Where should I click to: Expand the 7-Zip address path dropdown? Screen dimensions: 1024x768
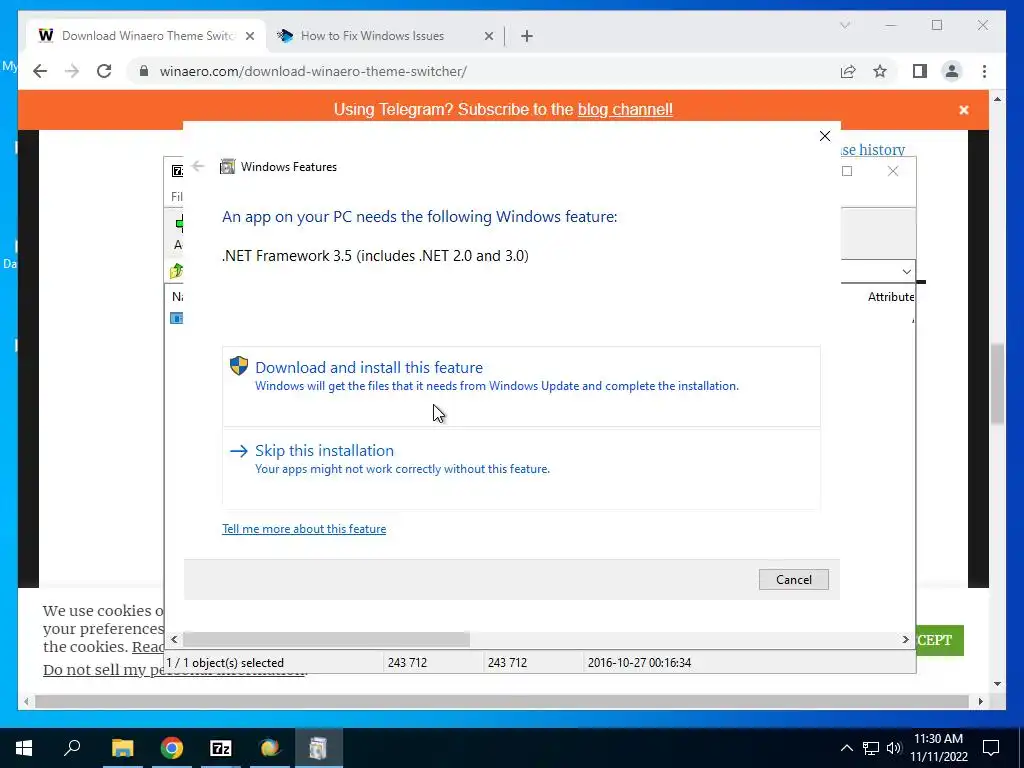[x=906, y=272]
